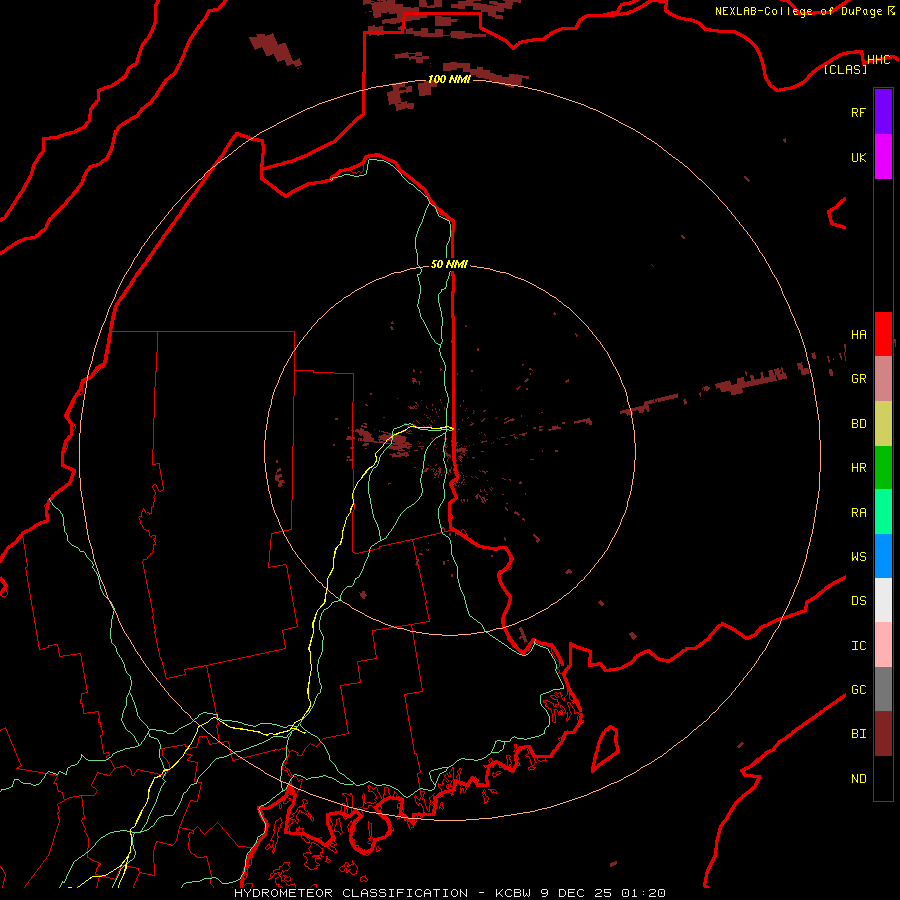Click the "[CLAS]" label above legend
This screenshot has height=900, width=900.
tap(845, 69)
